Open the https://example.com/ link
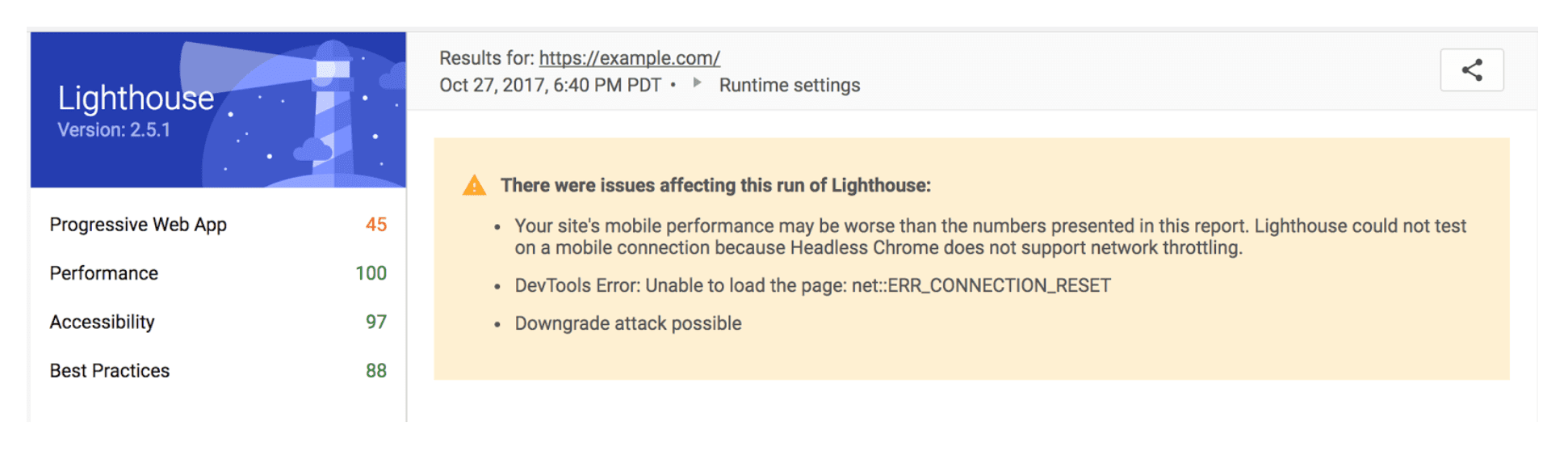 [629, 58]
